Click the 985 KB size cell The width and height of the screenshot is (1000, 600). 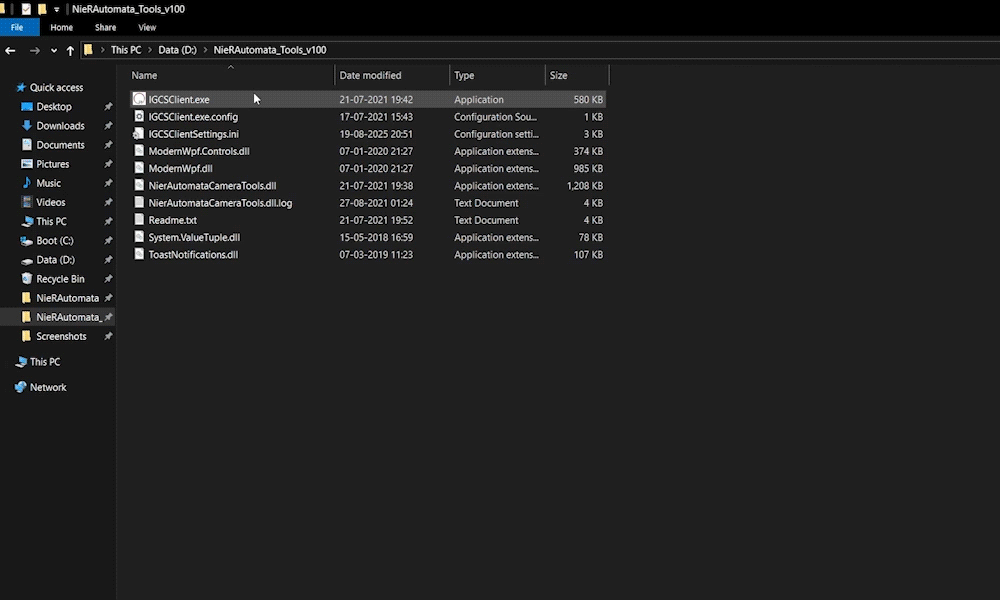click(x=588, y=168)
